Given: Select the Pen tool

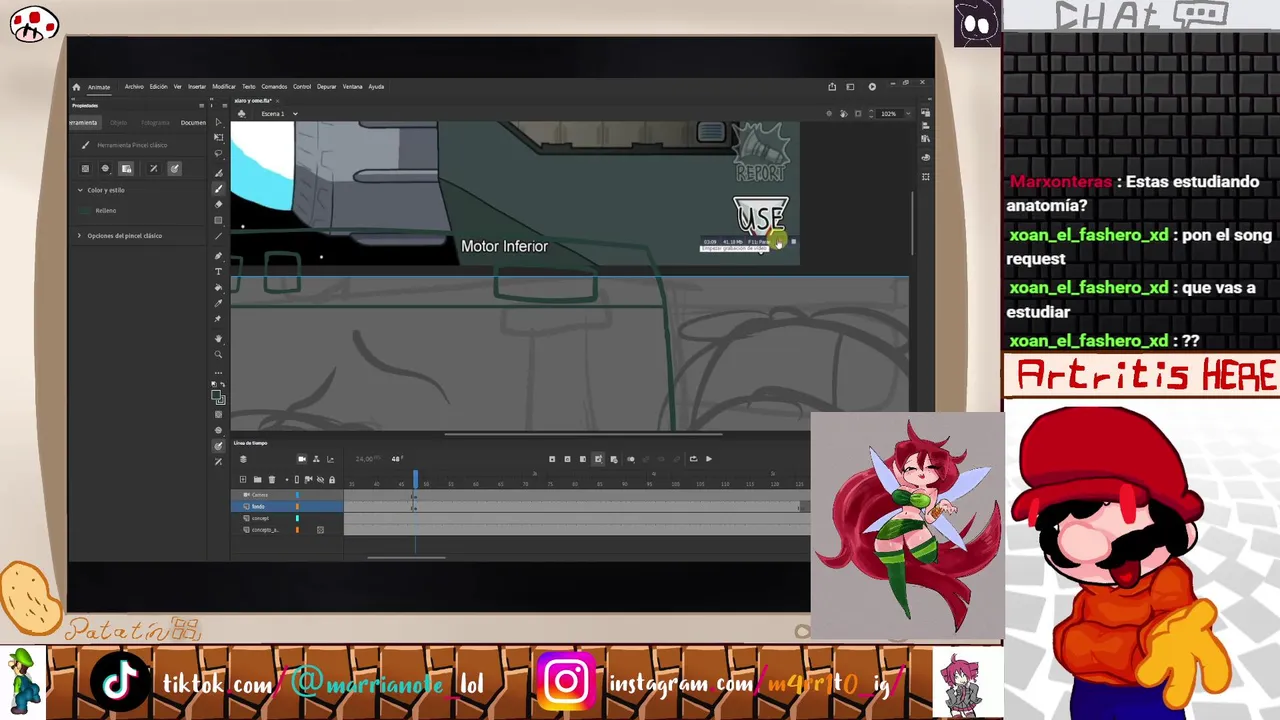Looking at the screenshot, I should [218, 256].
